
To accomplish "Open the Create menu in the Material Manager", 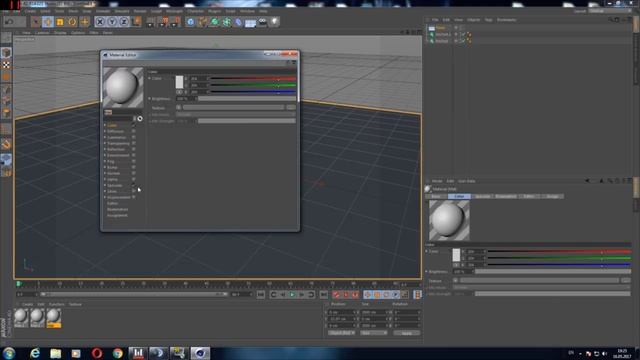I will coord(27,304).
